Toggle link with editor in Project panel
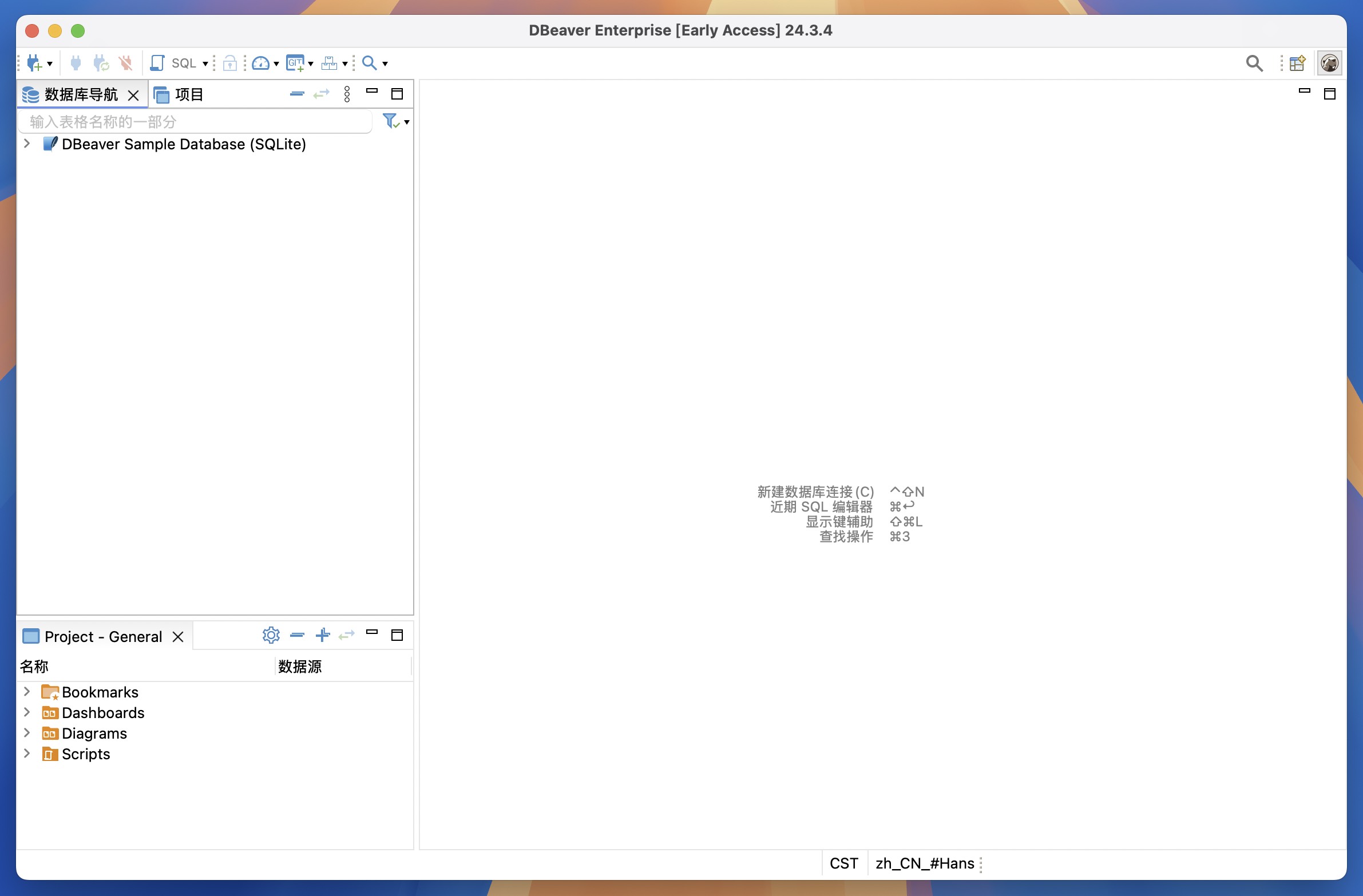 coord(347,635)
